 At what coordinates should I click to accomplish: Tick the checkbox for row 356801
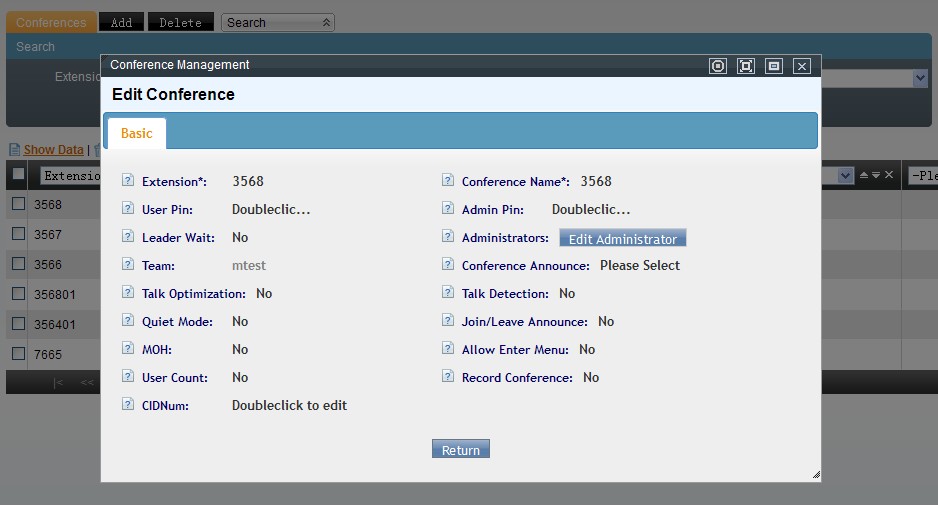[18, 294]
